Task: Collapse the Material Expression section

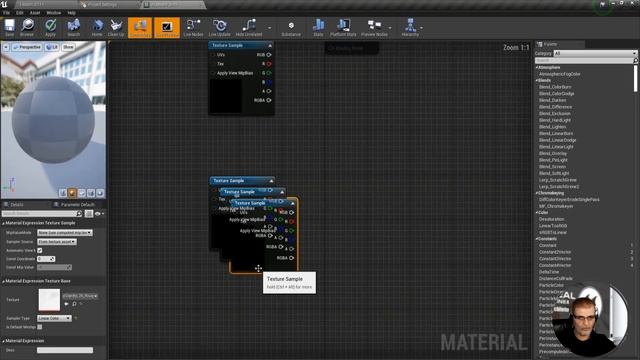Action: tap(3, 341)
